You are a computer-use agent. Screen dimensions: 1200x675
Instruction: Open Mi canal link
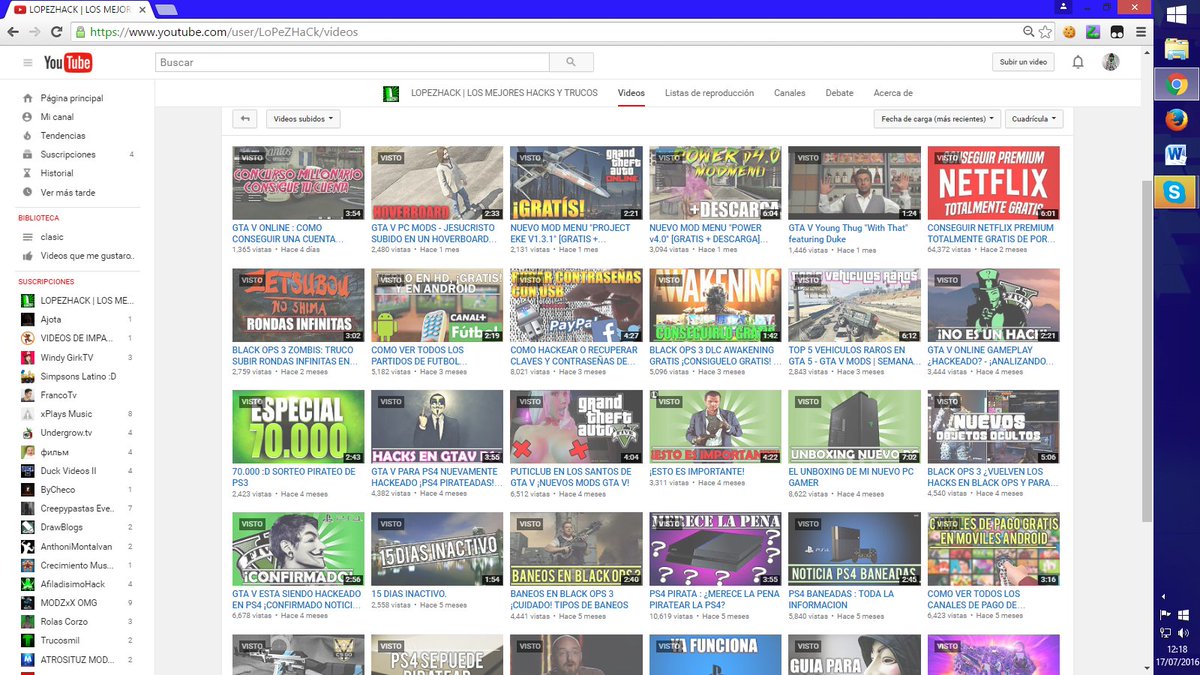click(57, 117)
